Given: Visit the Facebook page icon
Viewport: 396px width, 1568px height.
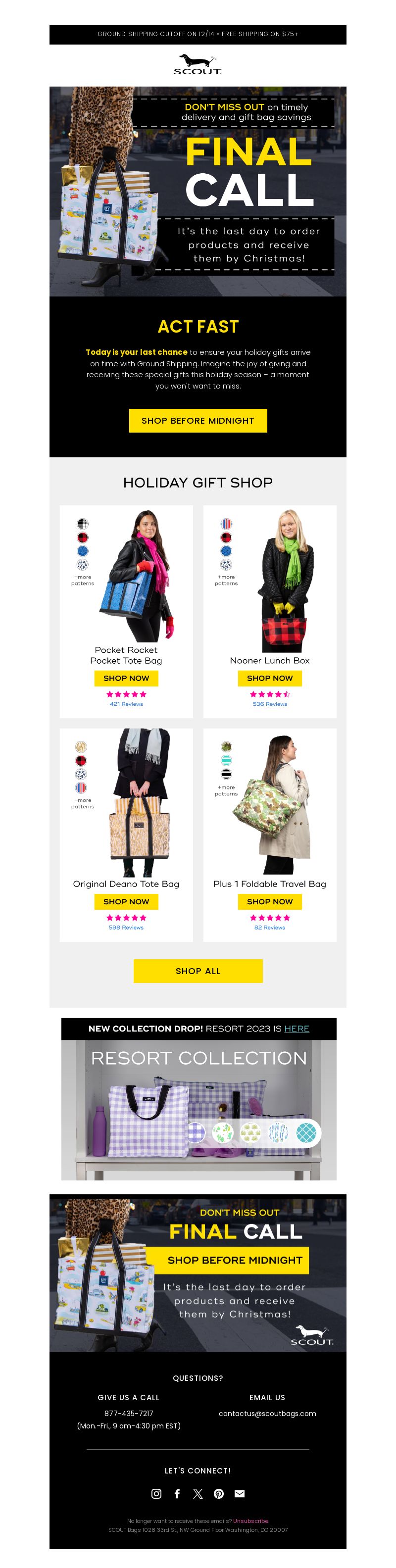Looking at the screenshot, I should pyautogui.click(x=177, y=1493).
